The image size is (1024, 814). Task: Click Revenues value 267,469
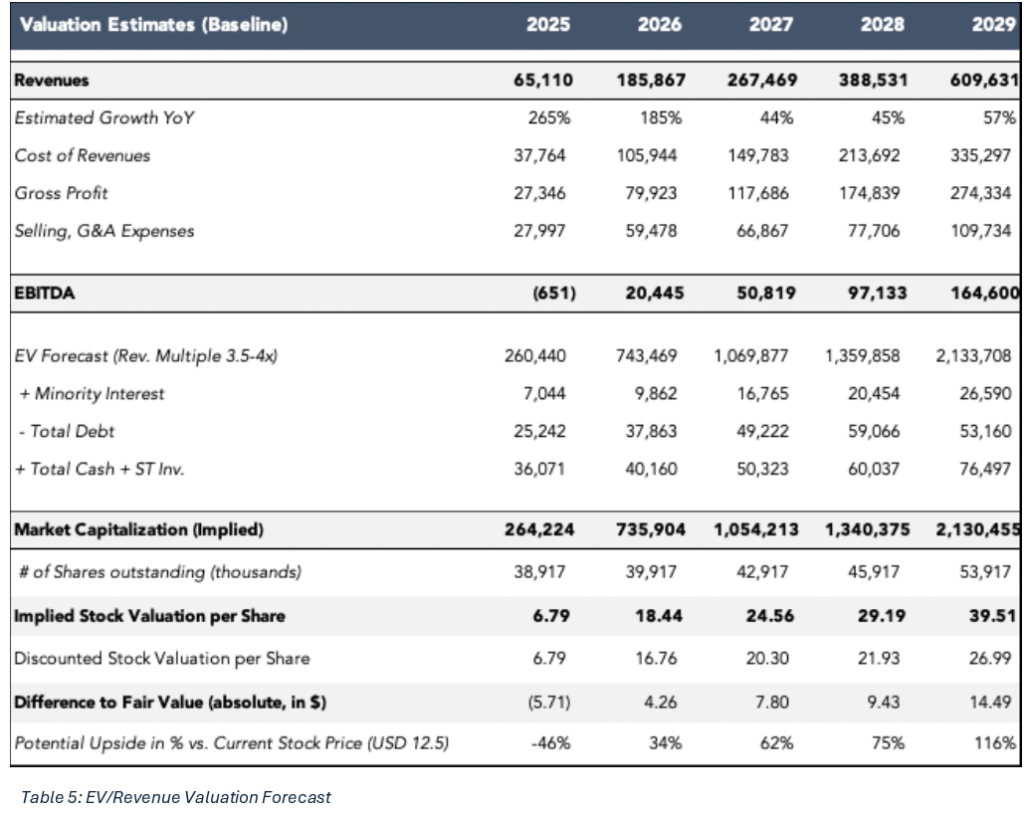762,80
